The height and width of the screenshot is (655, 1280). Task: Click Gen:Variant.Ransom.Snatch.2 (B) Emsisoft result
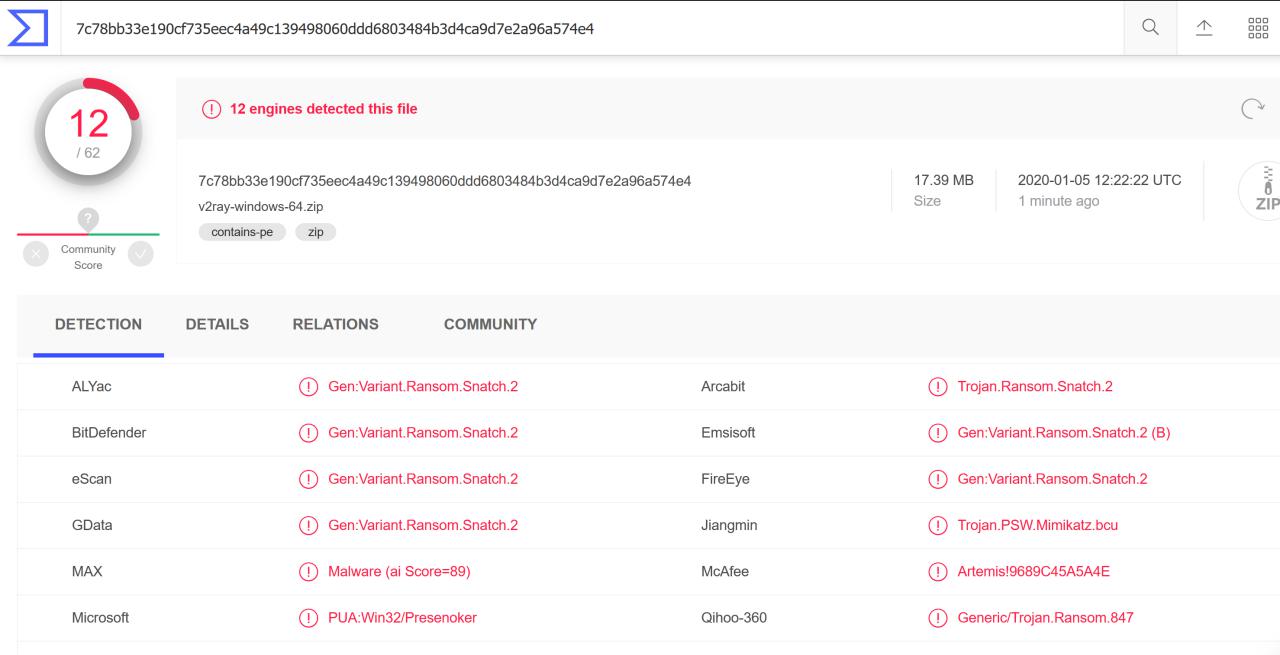1064,433
